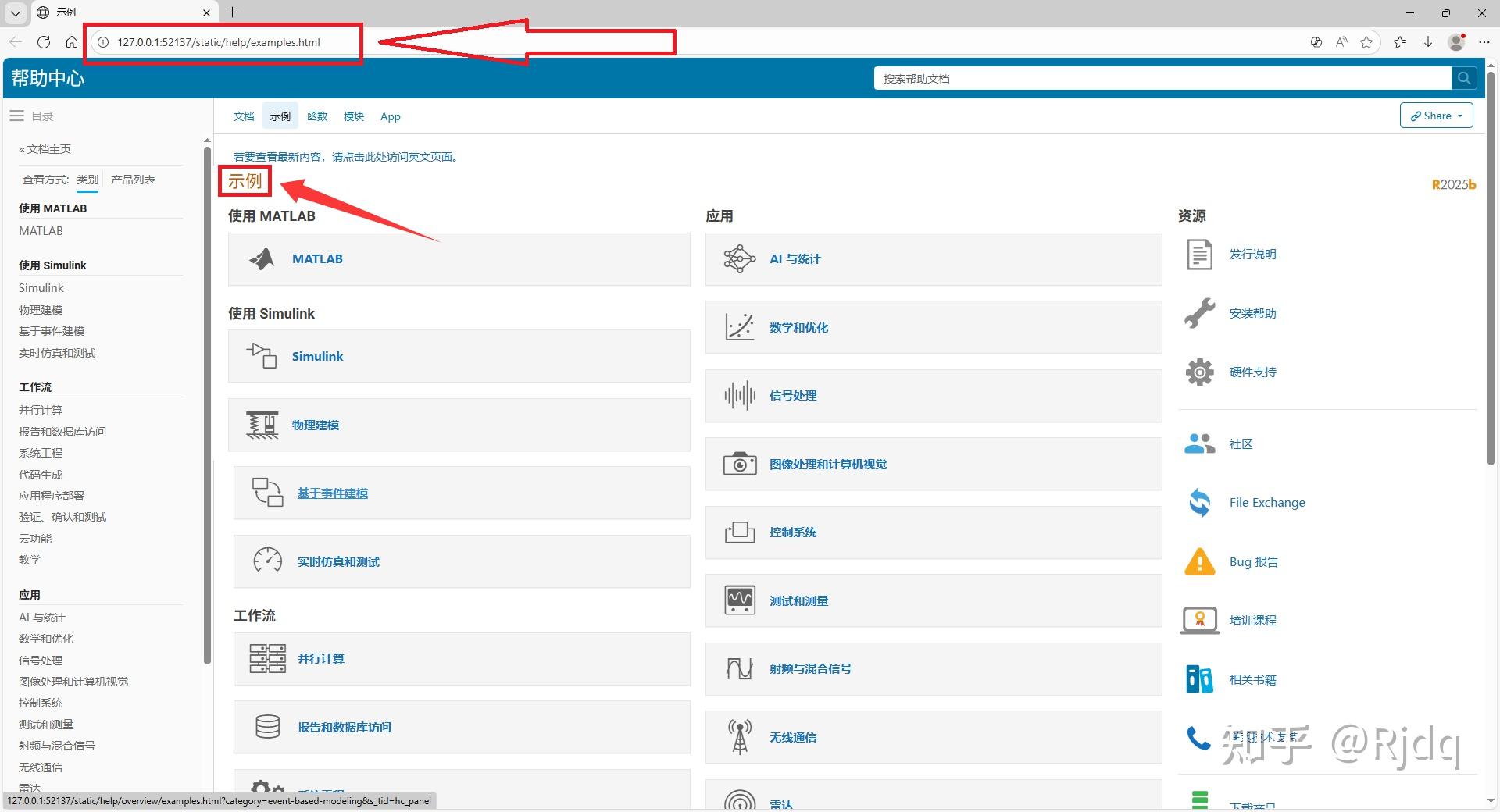Click the magnifier search button in help center

1464,78
